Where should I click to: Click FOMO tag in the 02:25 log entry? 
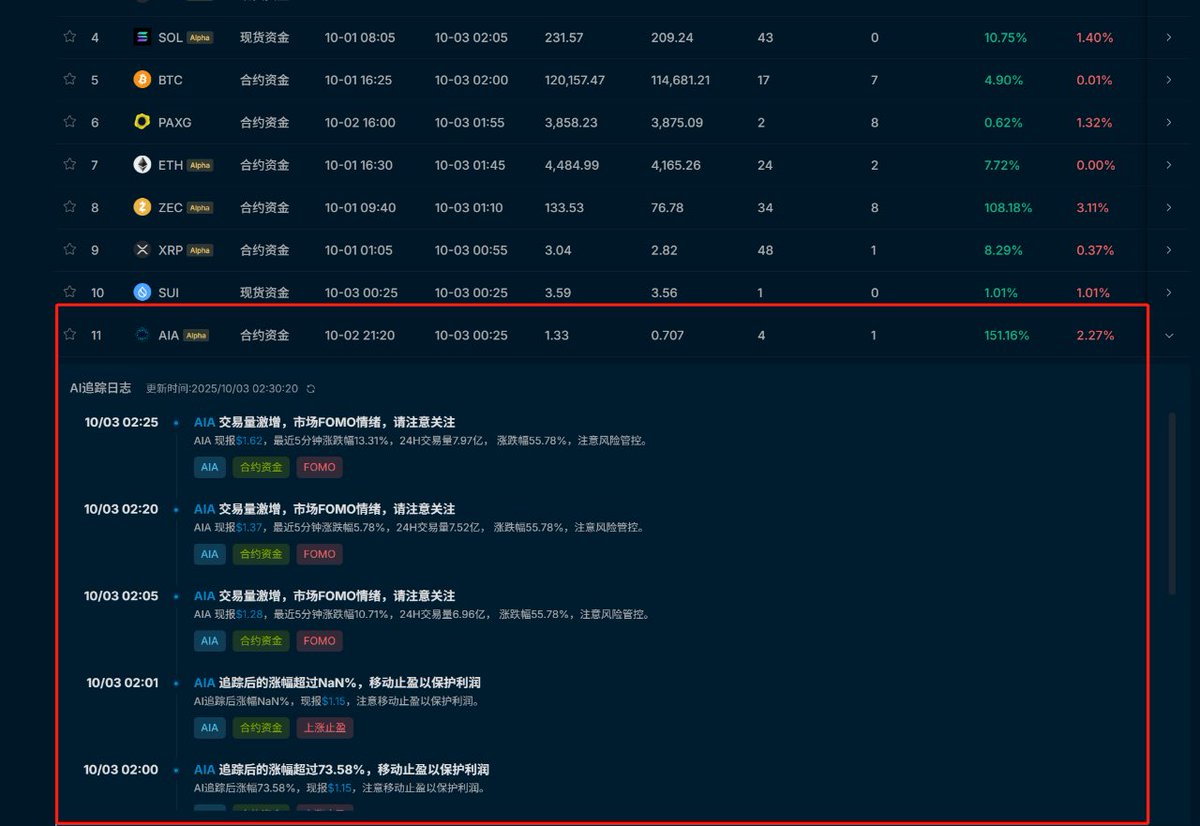click(319, 467)
